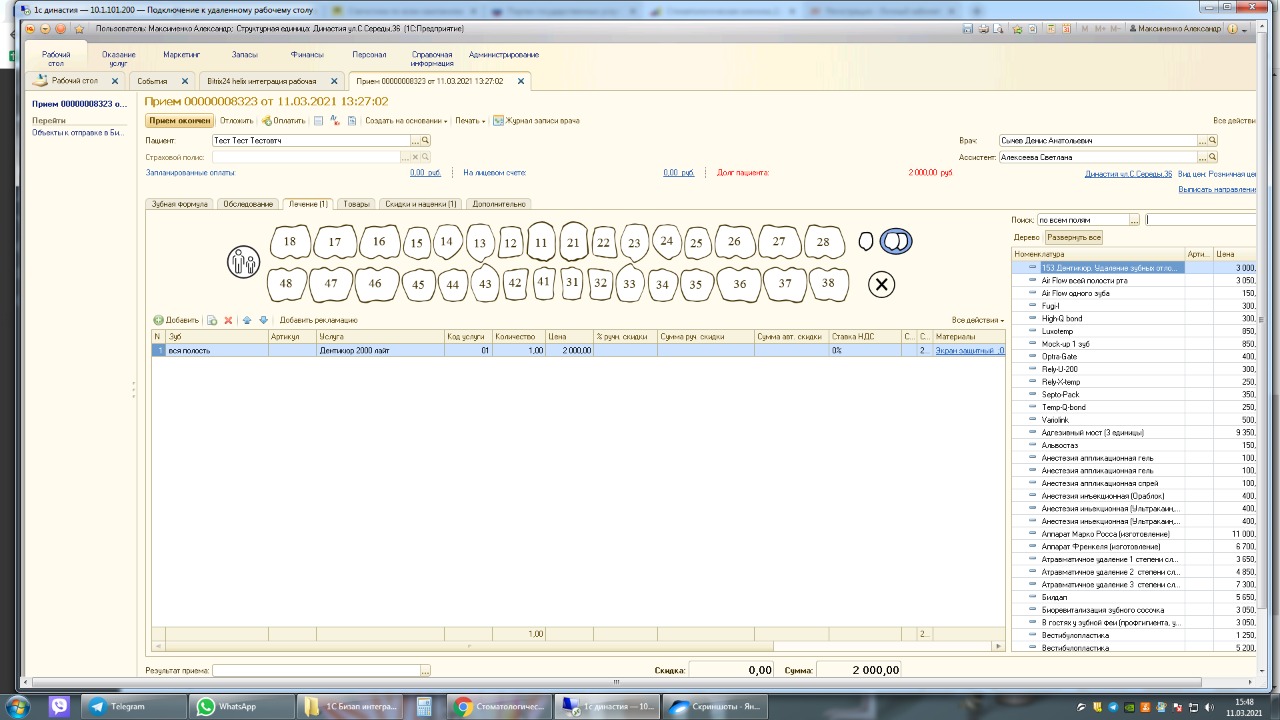The image size is (1280, 720).
Task: Select tooth 36 in the lower jaw
Action: coord(739,284)
